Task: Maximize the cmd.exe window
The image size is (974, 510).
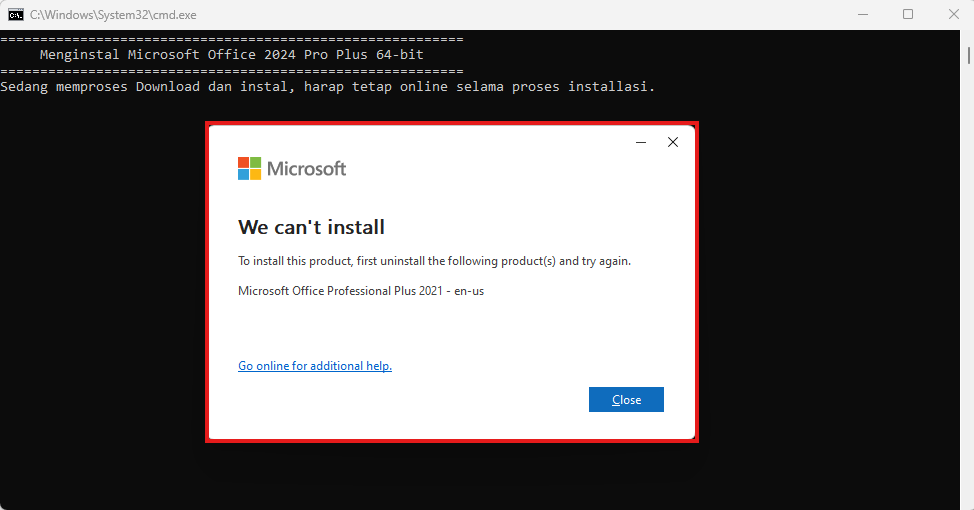Action: click(908, 14)
